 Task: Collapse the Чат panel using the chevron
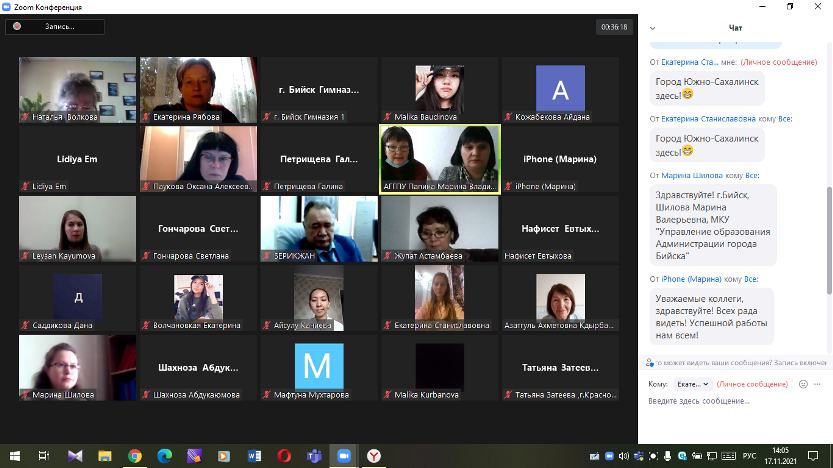pos(653,28)
